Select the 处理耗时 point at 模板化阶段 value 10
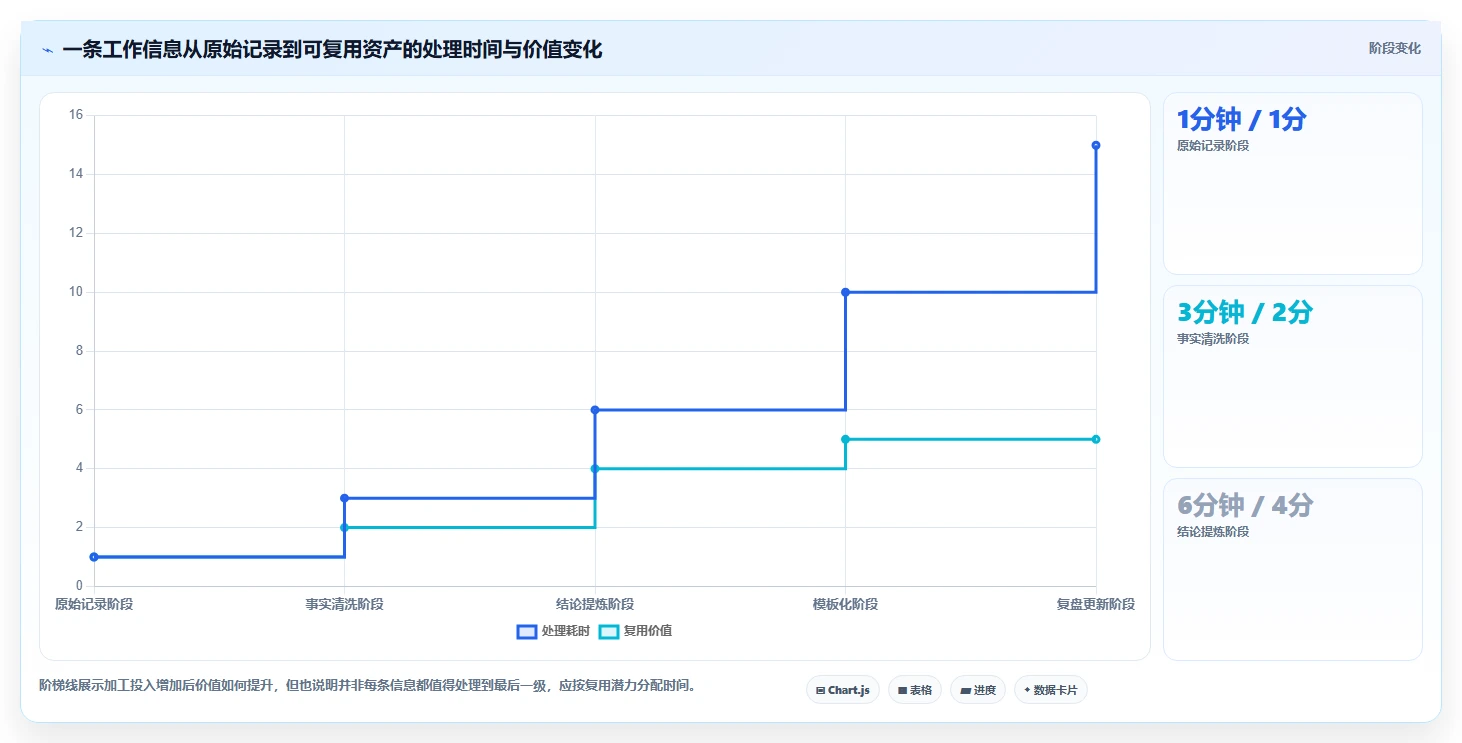Screen dimensions: 1462x743 (x=845, y=292)
